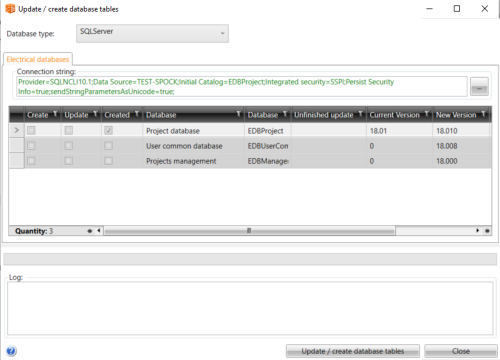Sort by Current Version column header
Viewport: 500px width, 360px height.
click(394, 115)
